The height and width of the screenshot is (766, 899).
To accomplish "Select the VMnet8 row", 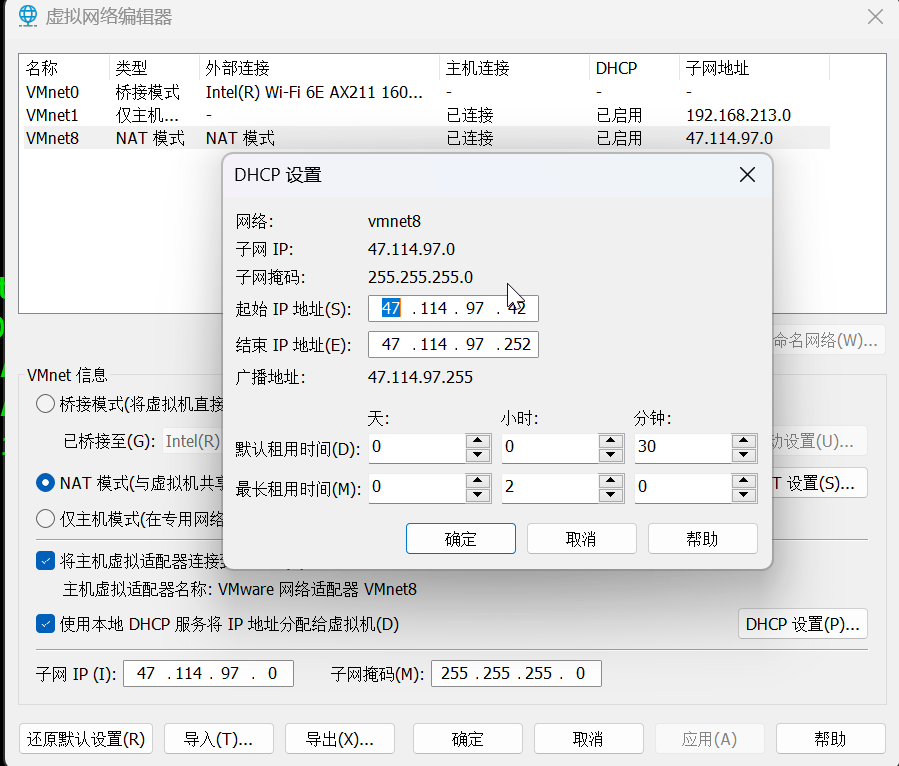I will point(427,138).
